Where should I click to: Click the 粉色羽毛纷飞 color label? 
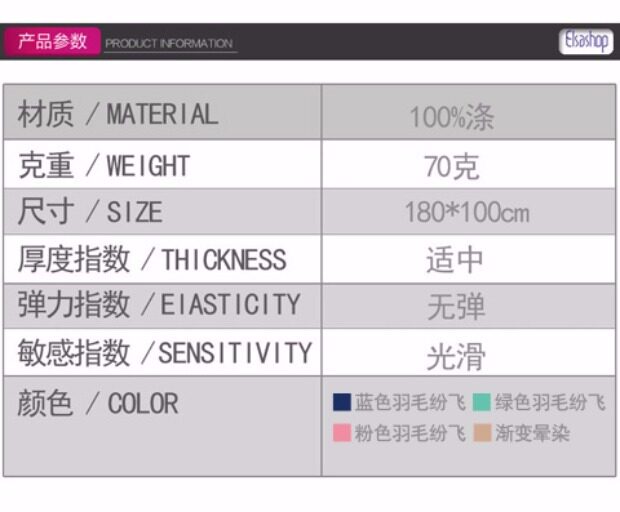click(x=410, y=433)
